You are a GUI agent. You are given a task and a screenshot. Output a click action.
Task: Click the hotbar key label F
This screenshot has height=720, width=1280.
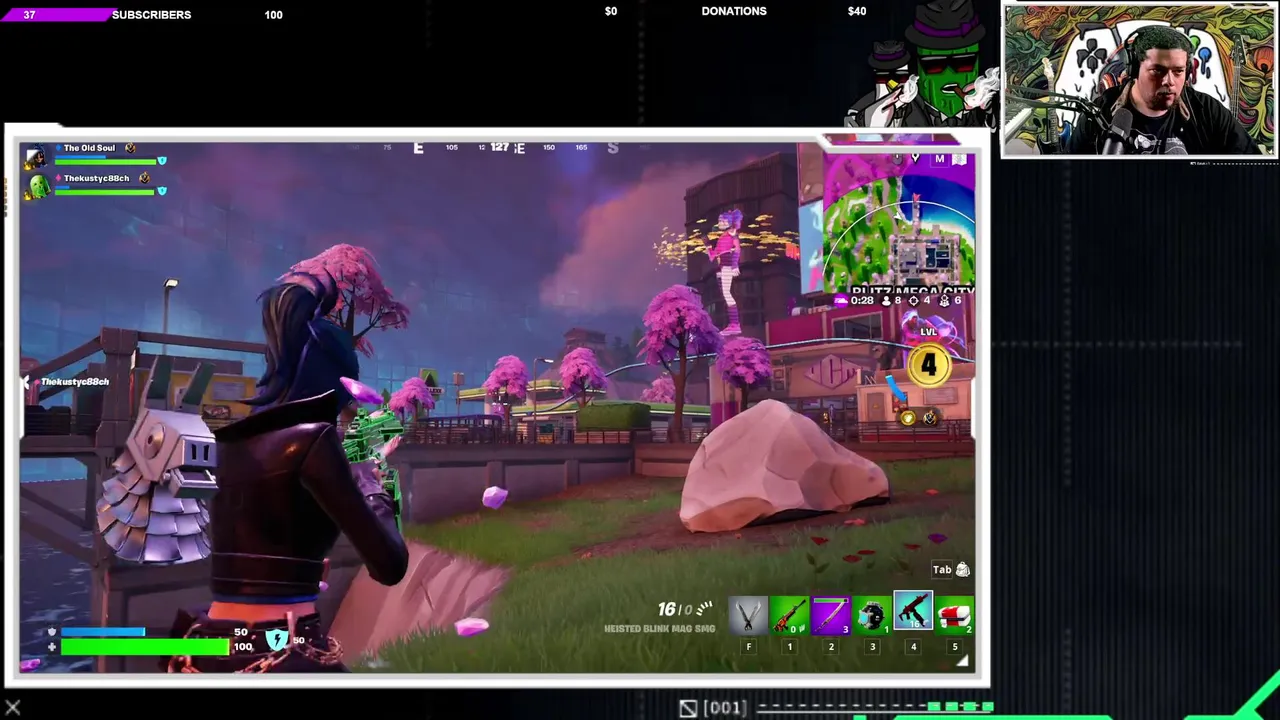point(748,647)
